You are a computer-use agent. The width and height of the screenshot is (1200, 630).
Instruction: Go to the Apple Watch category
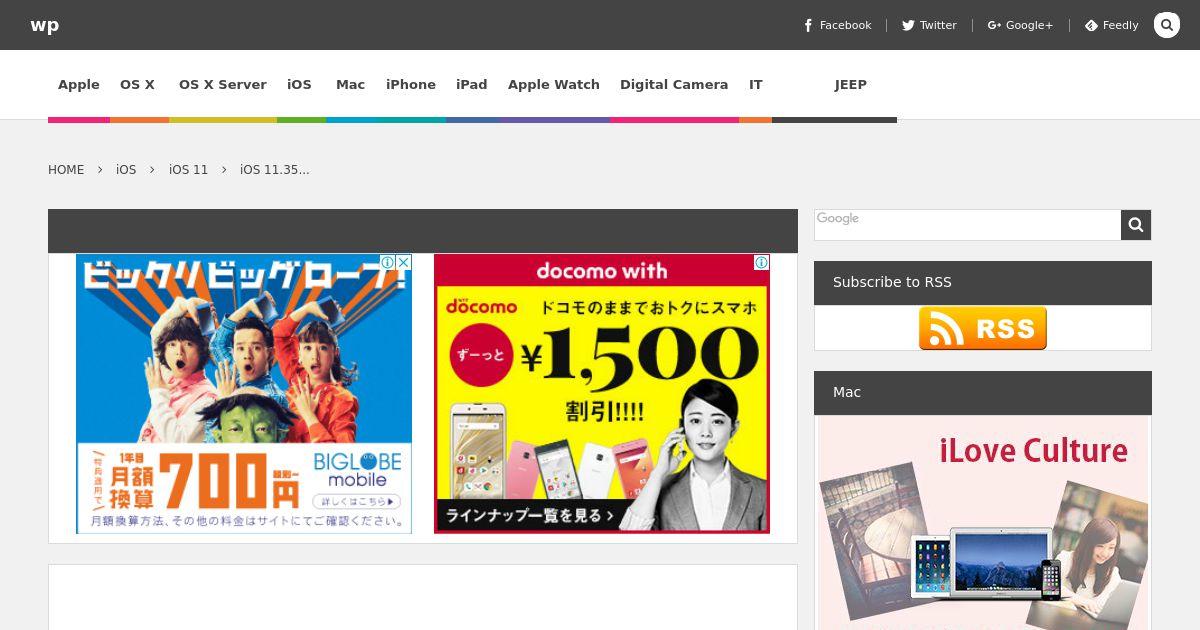pyautogui.click(x=554, y=85)
